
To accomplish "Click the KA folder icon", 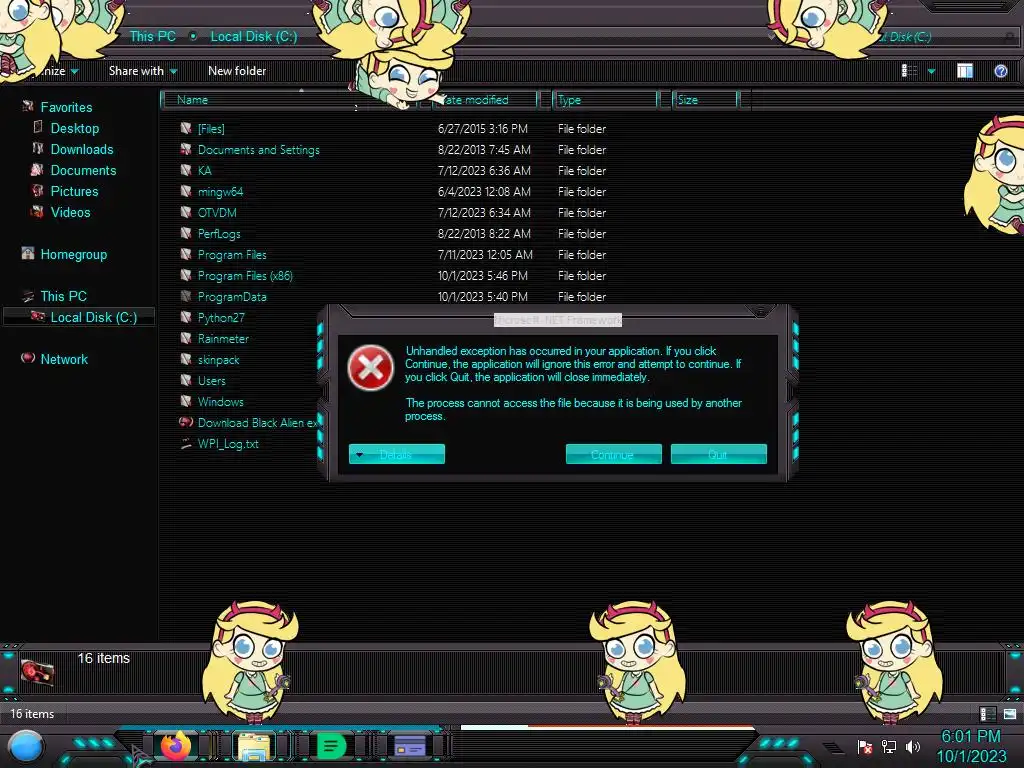I will (x=186, y=170).
